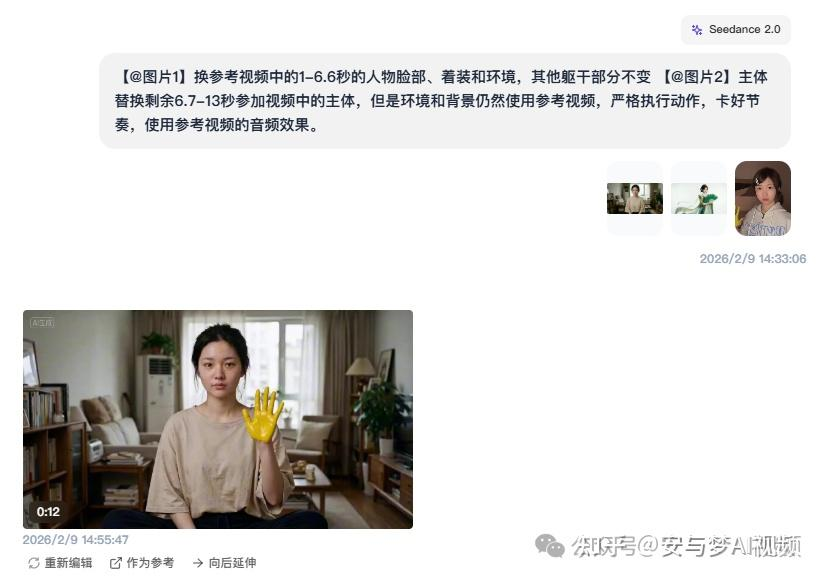Select the 向后延伸 text option
Screen dimensions: 822x579
(233, 563)
